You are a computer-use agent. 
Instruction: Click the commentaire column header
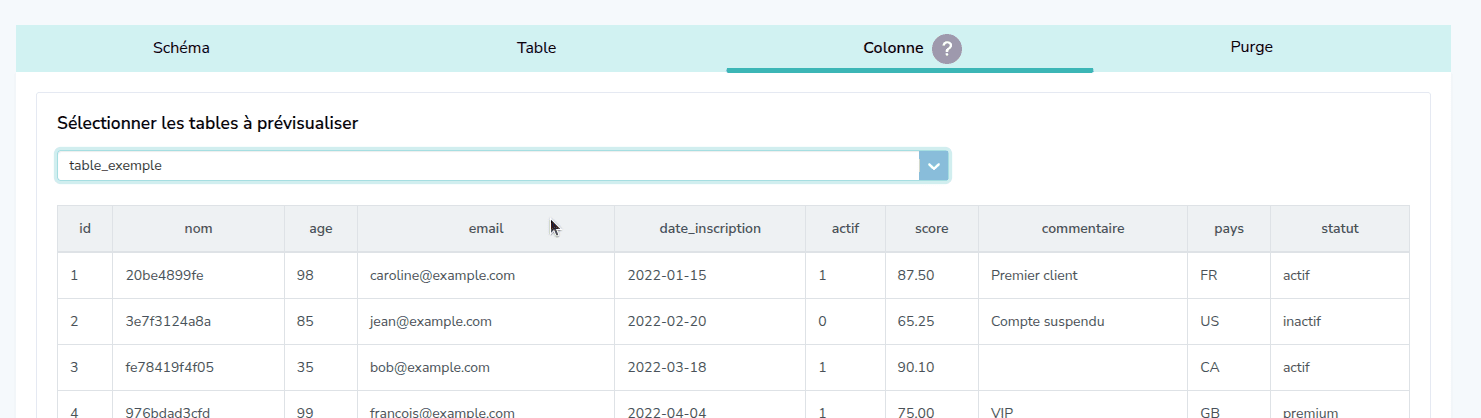pos(1082,229)
